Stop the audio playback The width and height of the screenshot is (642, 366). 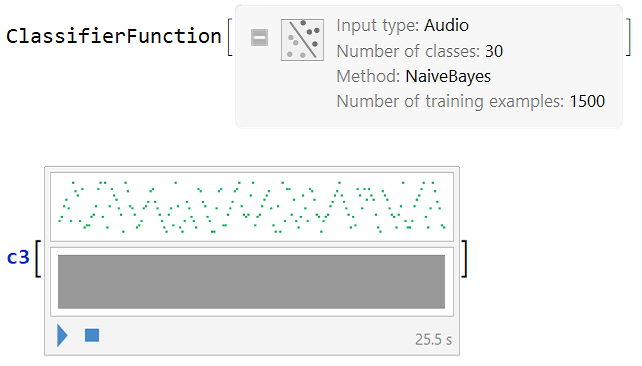point(92,335)
